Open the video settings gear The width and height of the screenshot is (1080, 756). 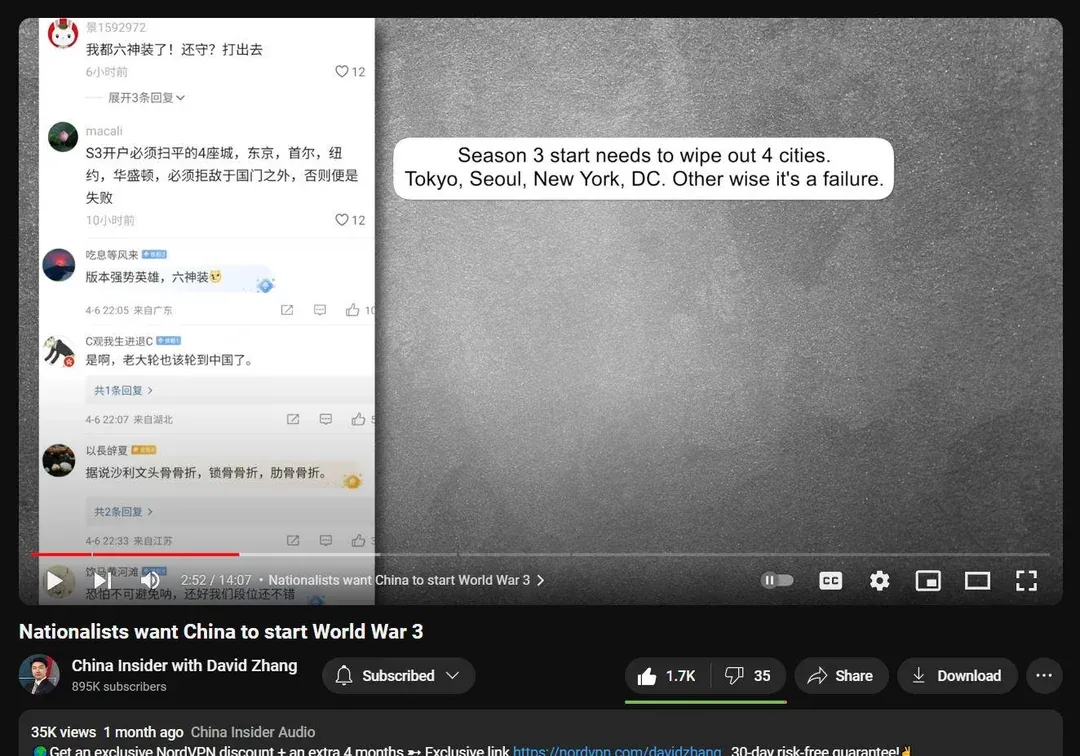879,580
